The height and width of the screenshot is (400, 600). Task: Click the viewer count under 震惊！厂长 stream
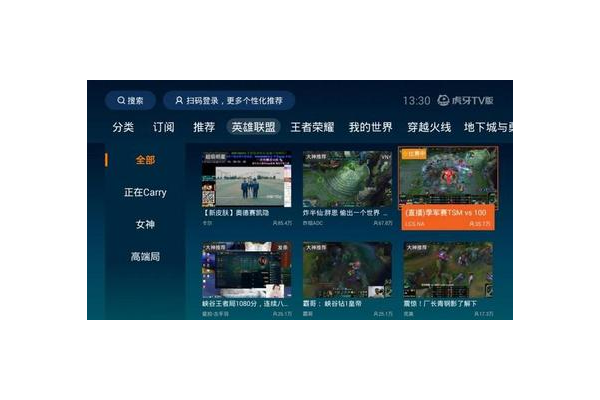pyautogui.click(x=484, y=314)
